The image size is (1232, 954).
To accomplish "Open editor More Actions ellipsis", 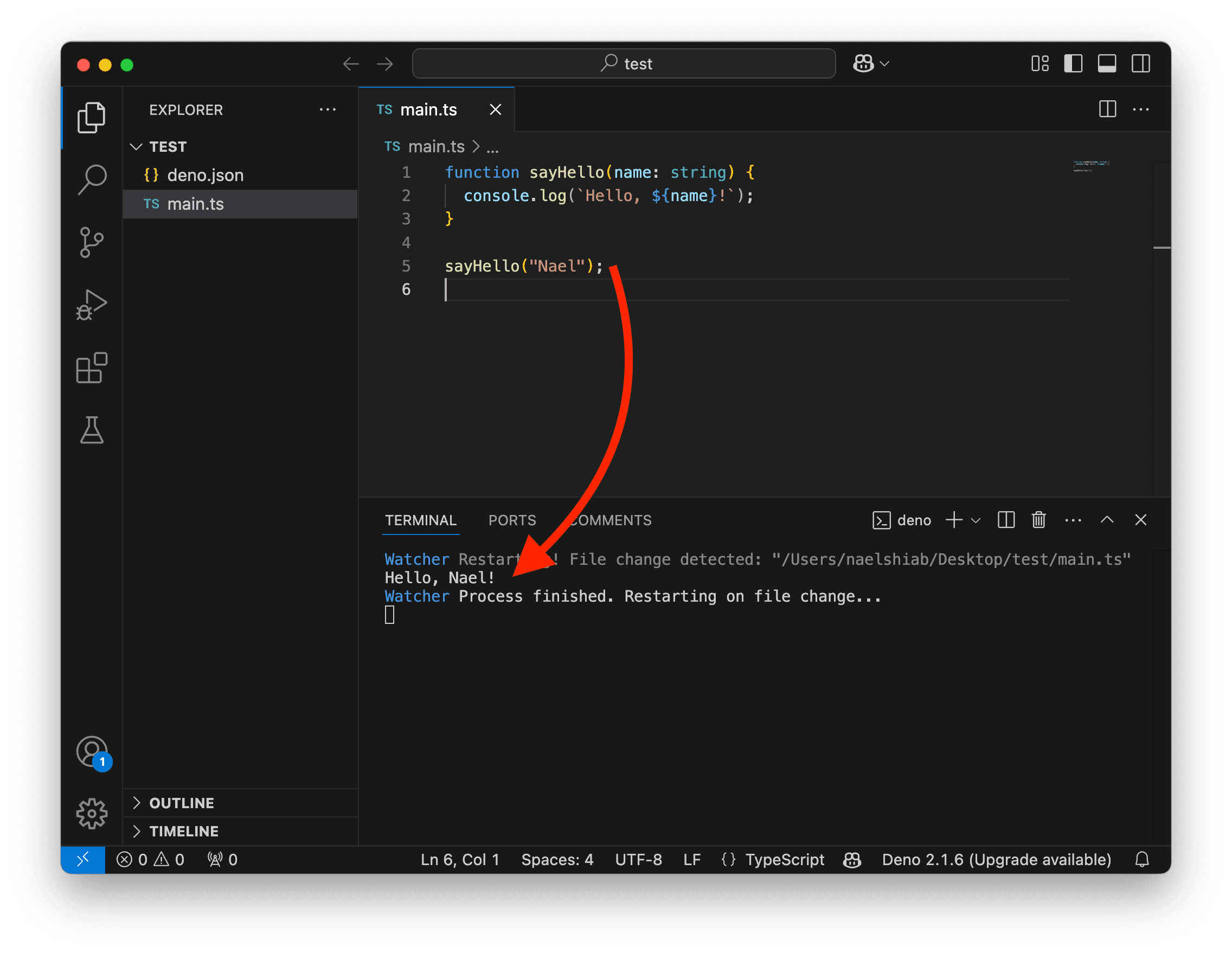I will tap(1140, 109).
